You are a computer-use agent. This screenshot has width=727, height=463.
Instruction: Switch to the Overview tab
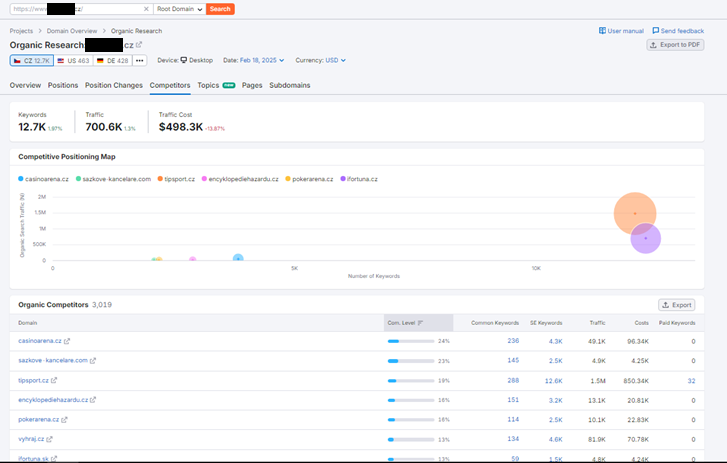(x=25, y=85)
